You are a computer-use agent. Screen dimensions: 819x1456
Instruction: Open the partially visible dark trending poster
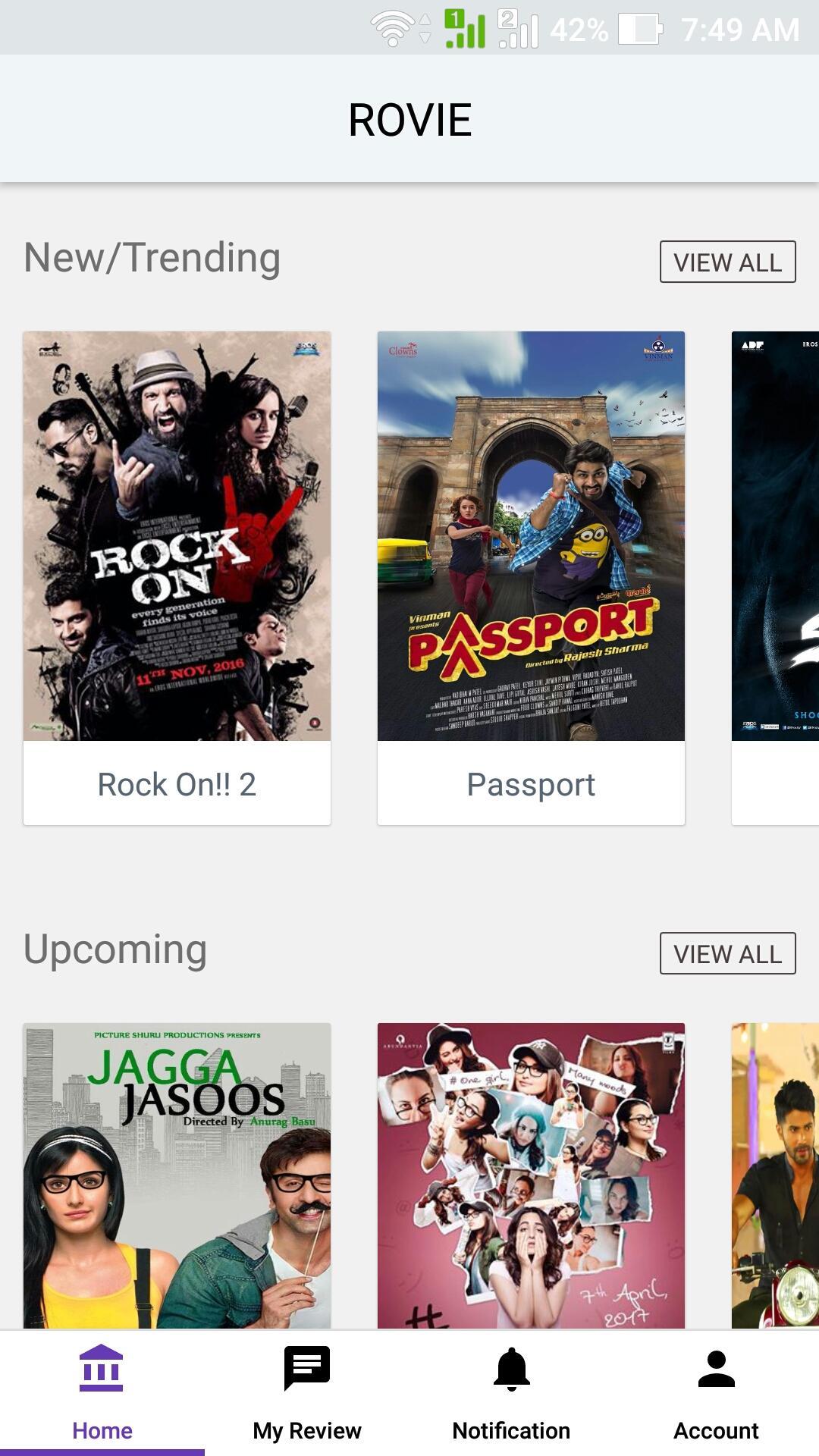pos(775,536)
